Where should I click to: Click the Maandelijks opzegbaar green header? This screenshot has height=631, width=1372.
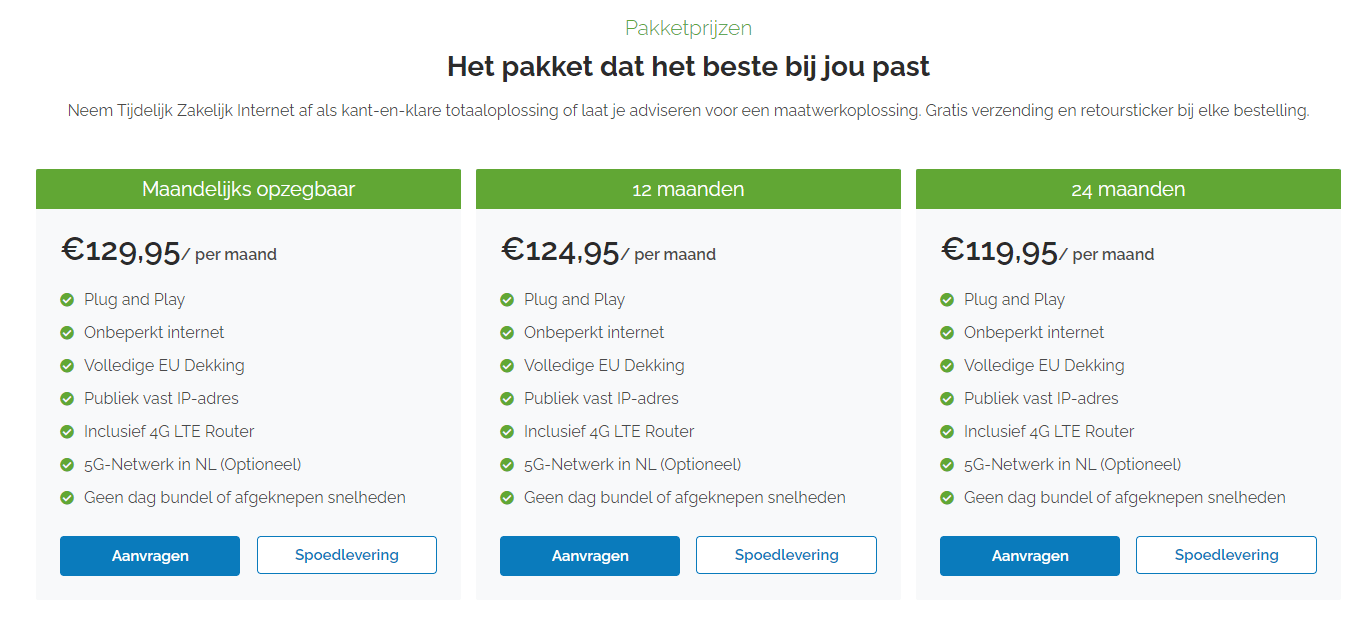(248, 189)
